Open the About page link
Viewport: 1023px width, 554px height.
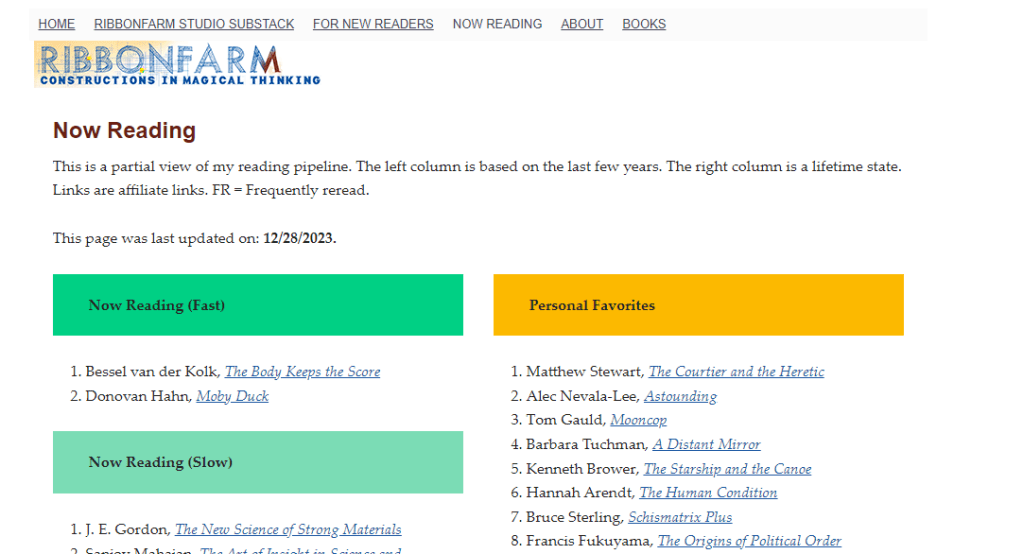(x=582, y=24)
